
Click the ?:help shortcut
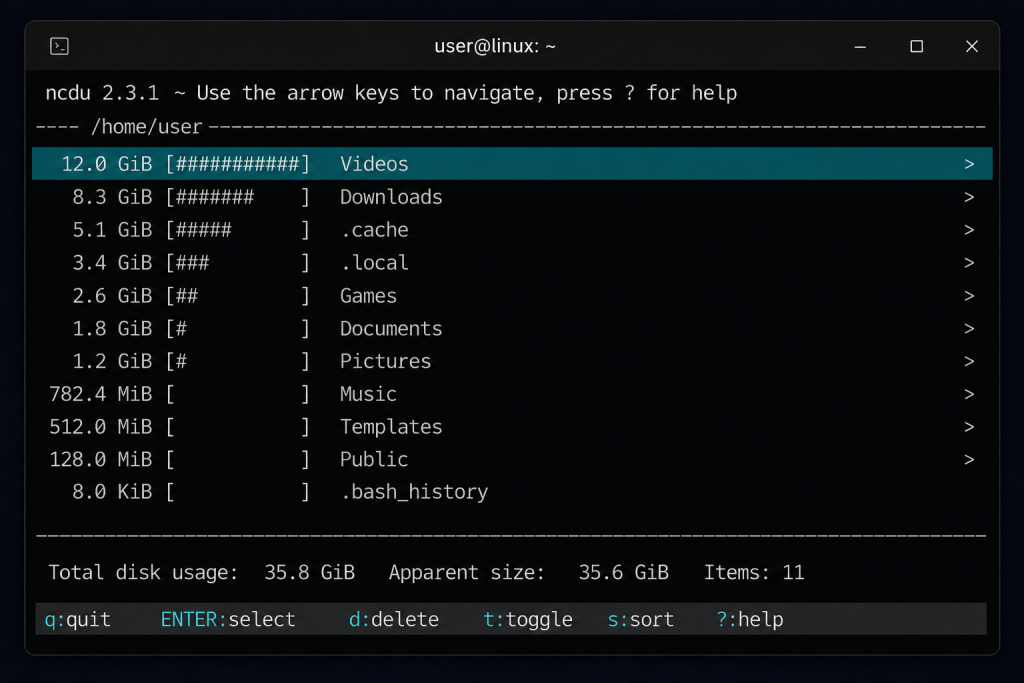[x=750, y=619]
